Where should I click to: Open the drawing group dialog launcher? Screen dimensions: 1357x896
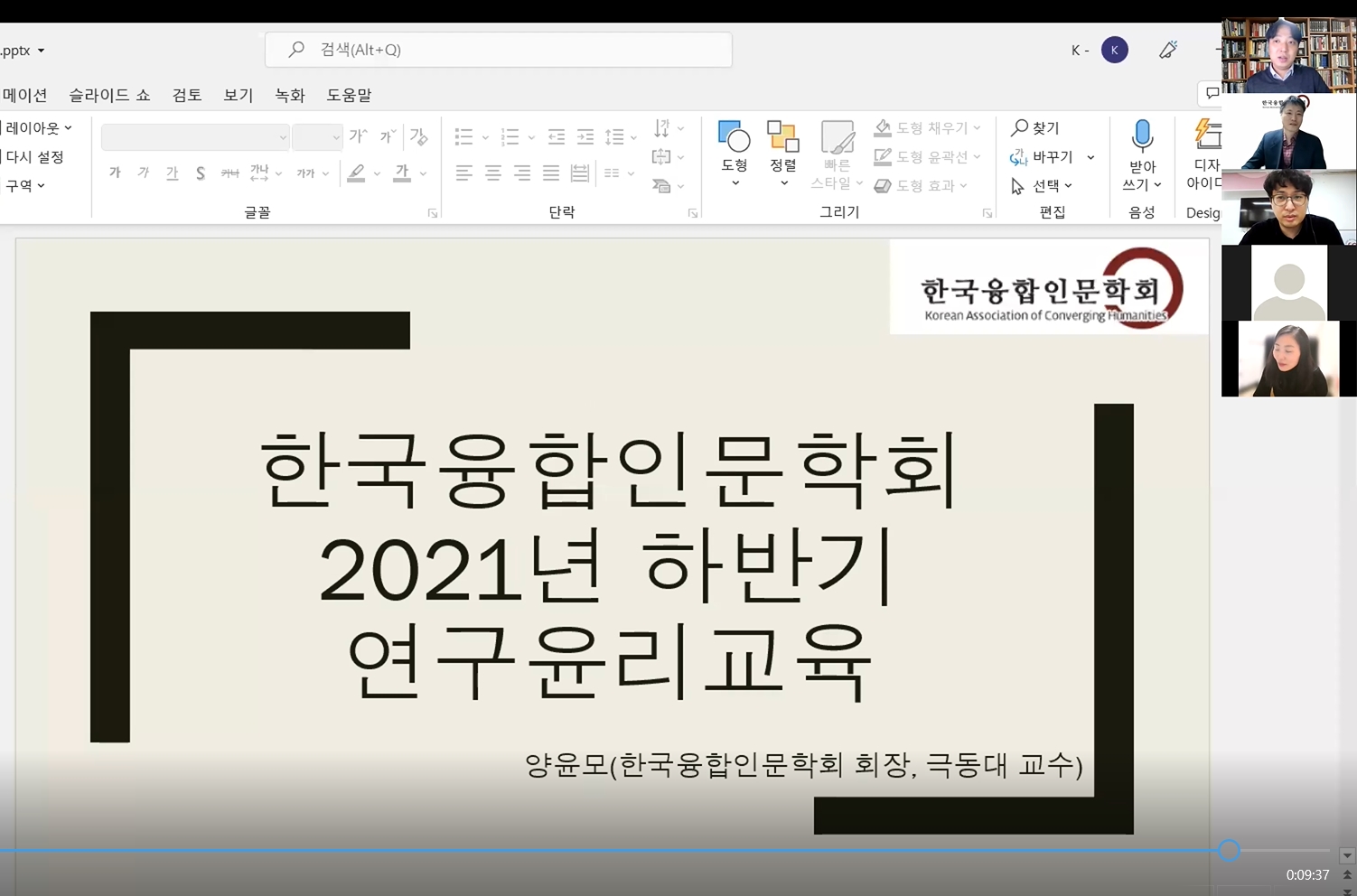[987, 213]
